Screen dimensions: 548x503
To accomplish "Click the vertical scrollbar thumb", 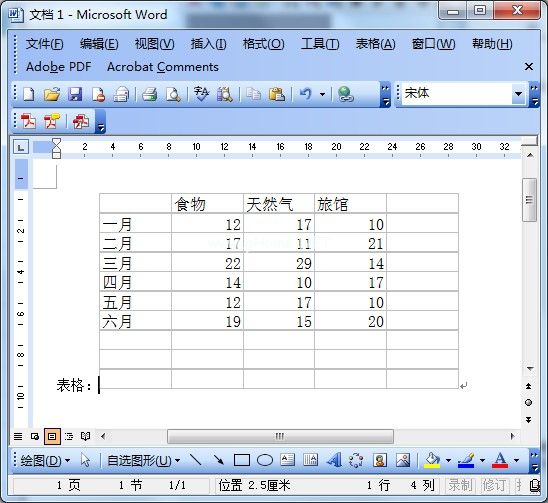I will 529,200.
